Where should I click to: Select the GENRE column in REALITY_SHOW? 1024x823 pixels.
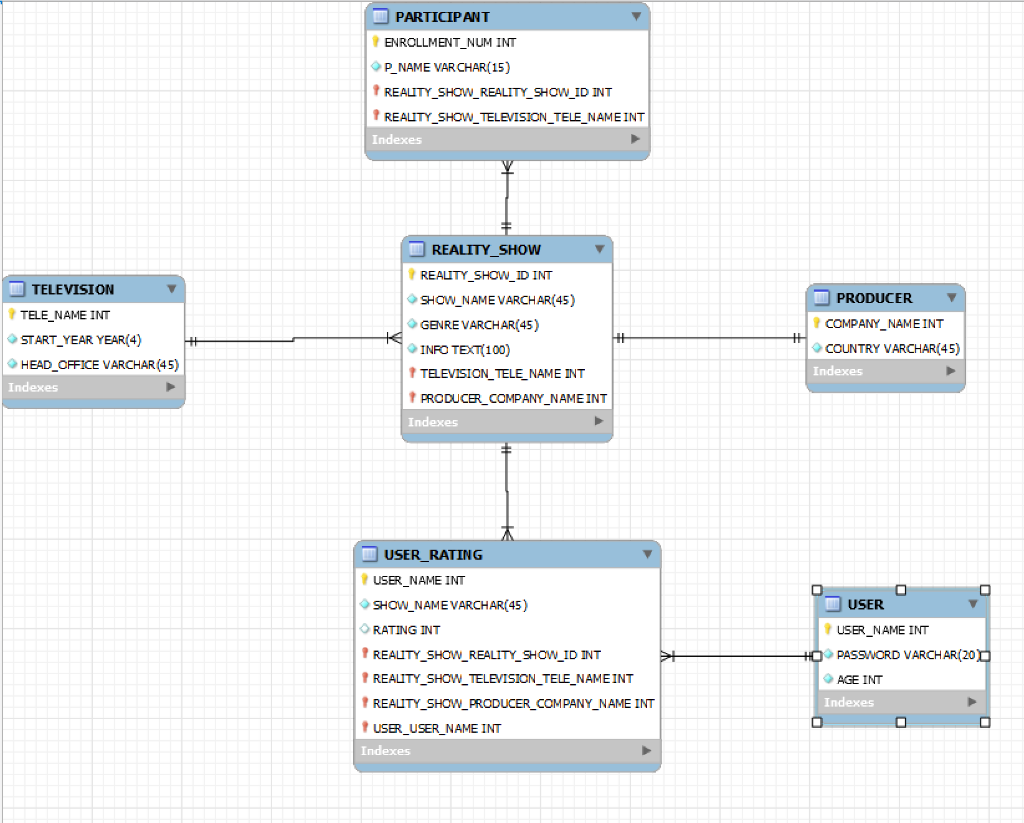click(470, 324)
